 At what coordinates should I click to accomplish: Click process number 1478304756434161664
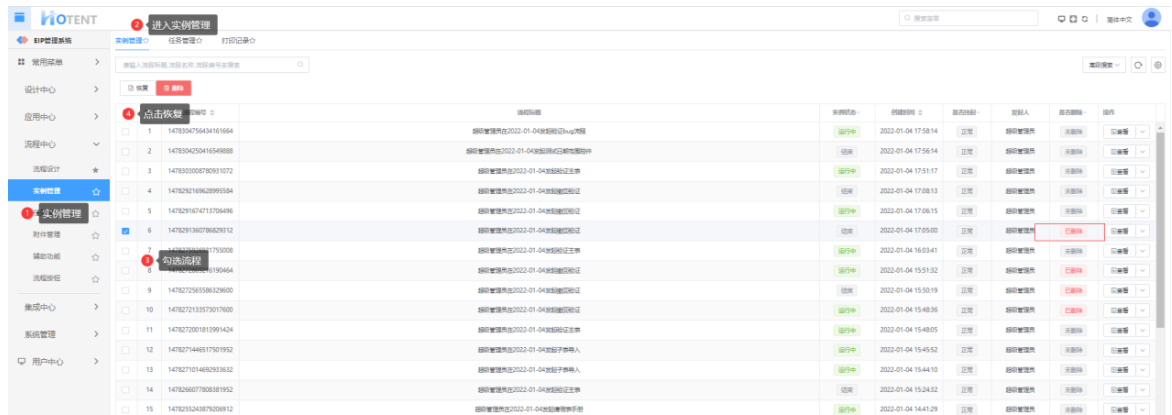(x=200, y=131)
